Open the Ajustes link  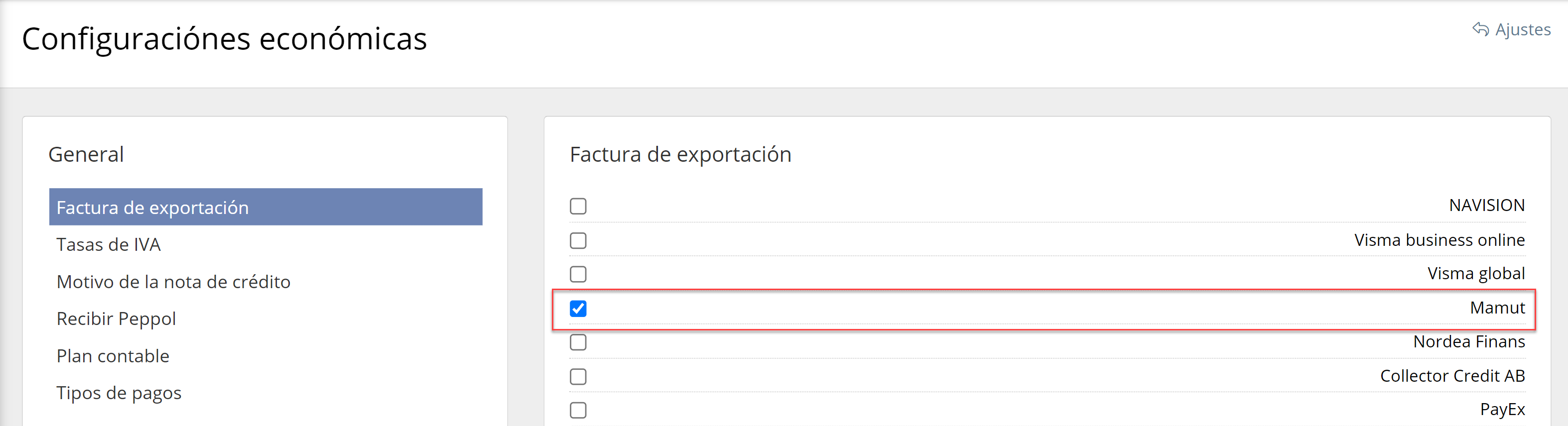tap(1522, 29)
